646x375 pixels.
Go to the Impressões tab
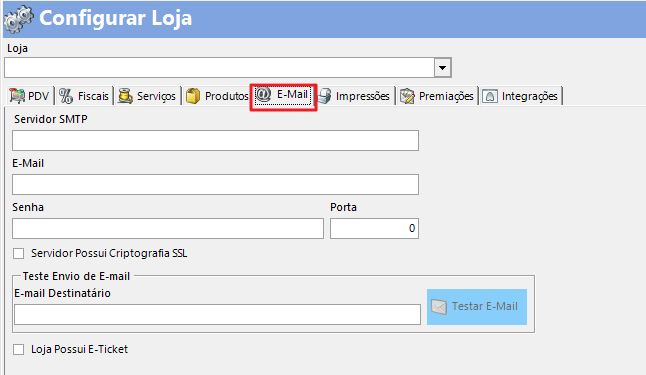click(355, 96)
